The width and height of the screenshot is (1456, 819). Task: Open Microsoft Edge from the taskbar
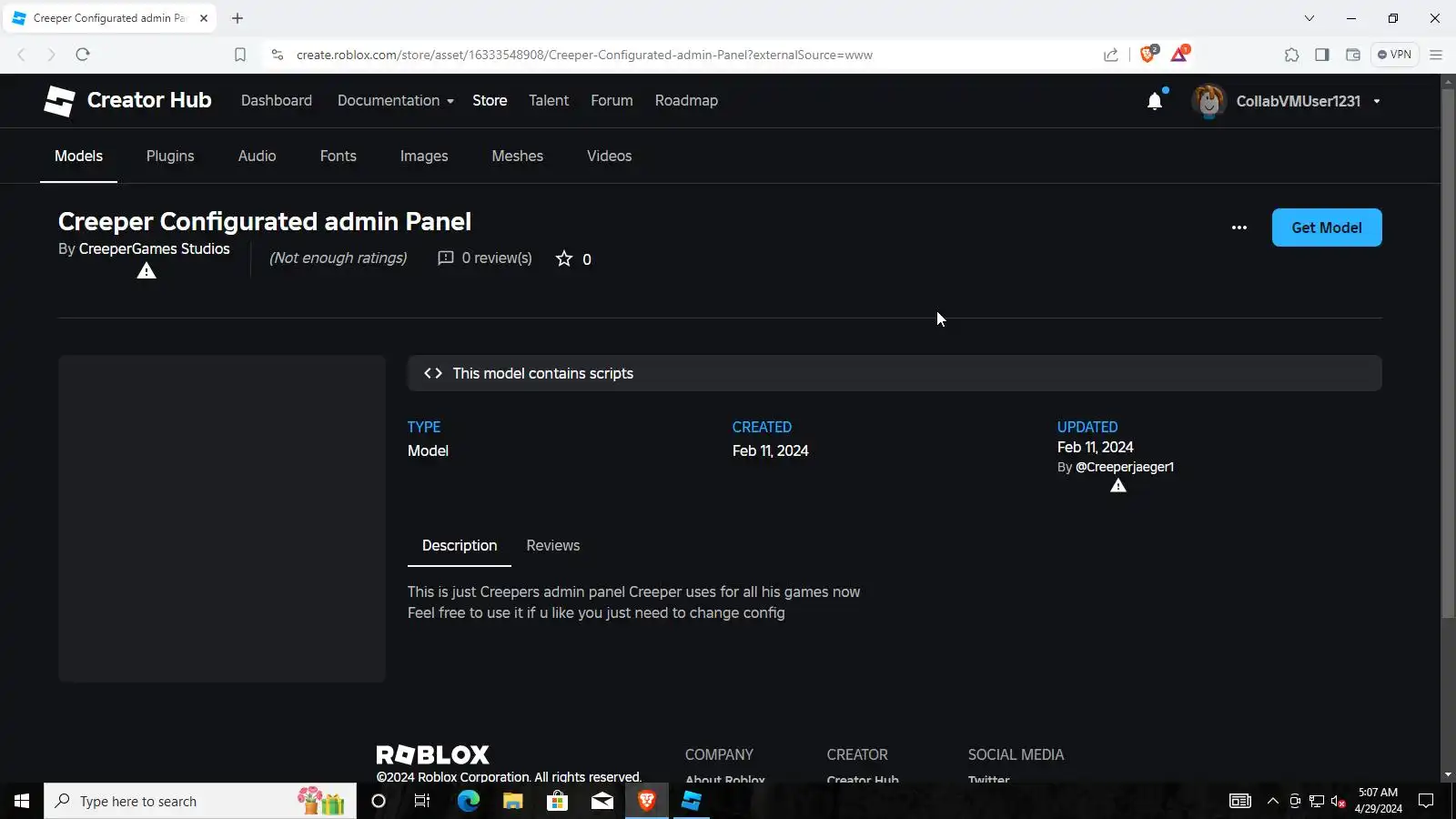(469, 801)
